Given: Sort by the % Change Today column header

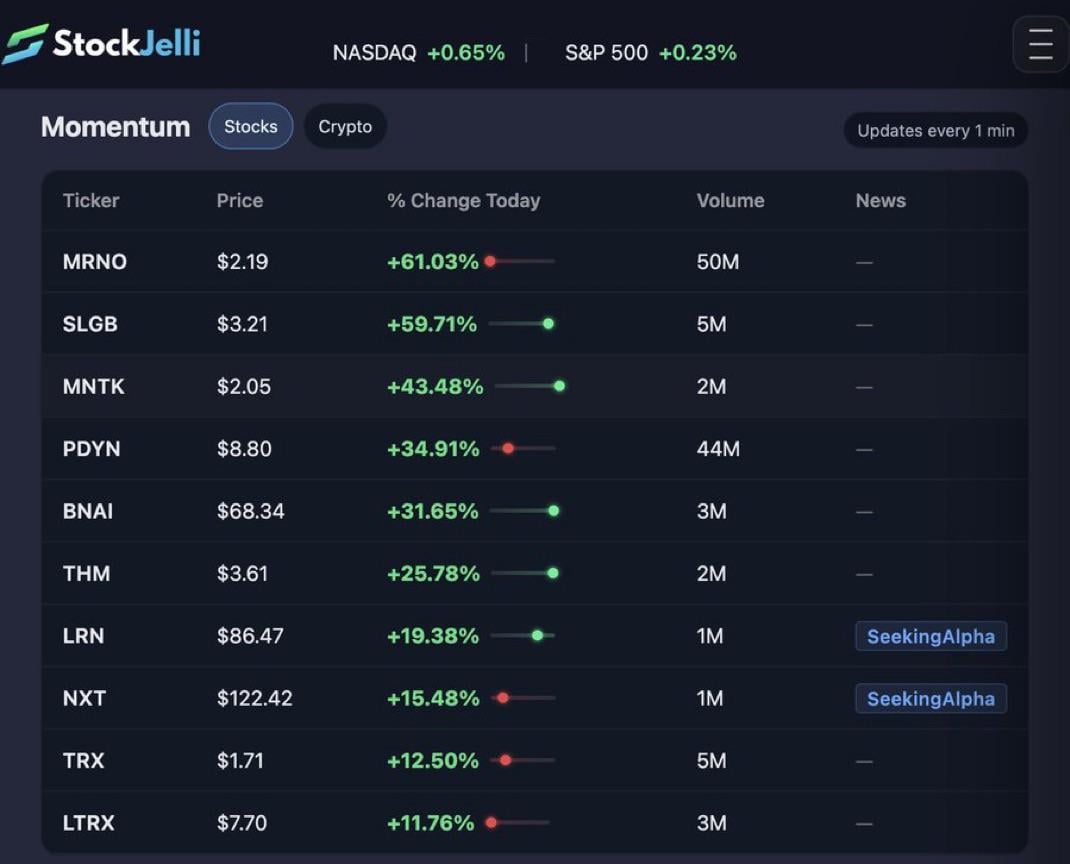Looking at the screenshot, I should (463, 200).
